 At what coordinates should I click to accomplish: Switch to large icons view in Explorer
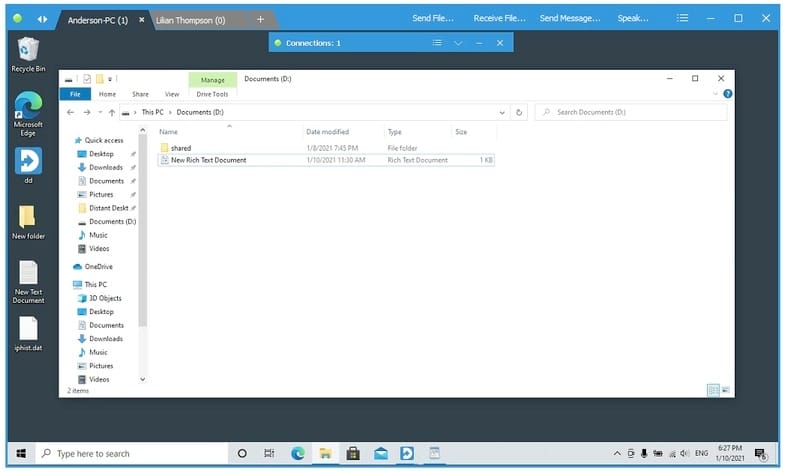pos(725,389)
